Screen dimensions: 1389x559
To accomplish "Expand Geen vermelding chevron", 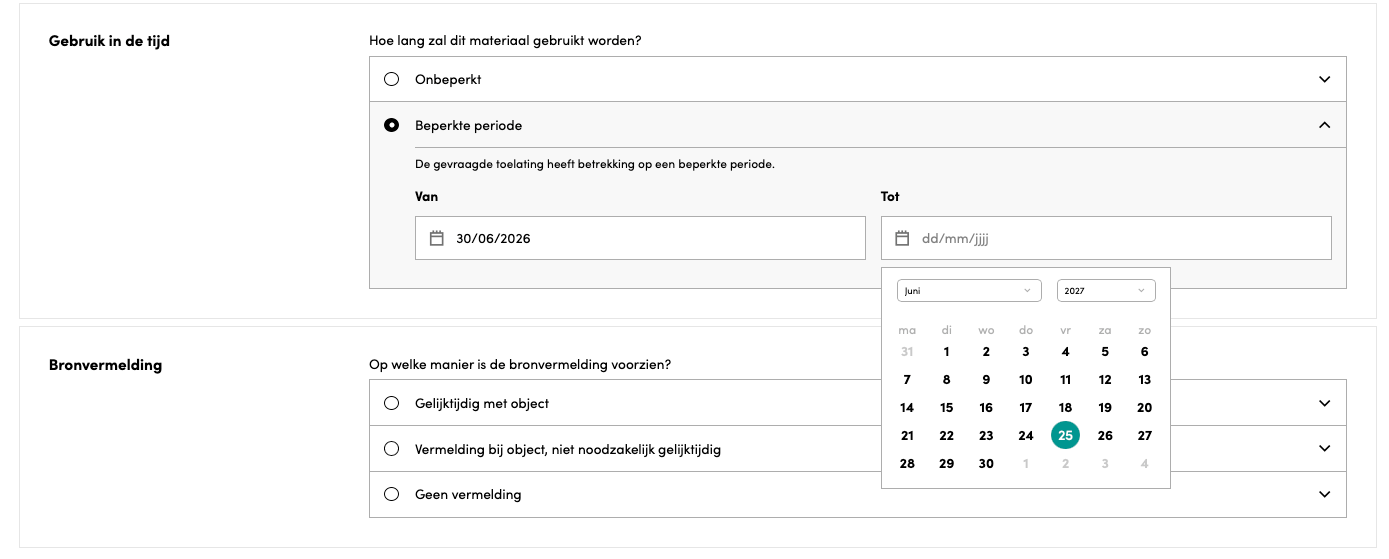I will click(x=1325, y=494).
